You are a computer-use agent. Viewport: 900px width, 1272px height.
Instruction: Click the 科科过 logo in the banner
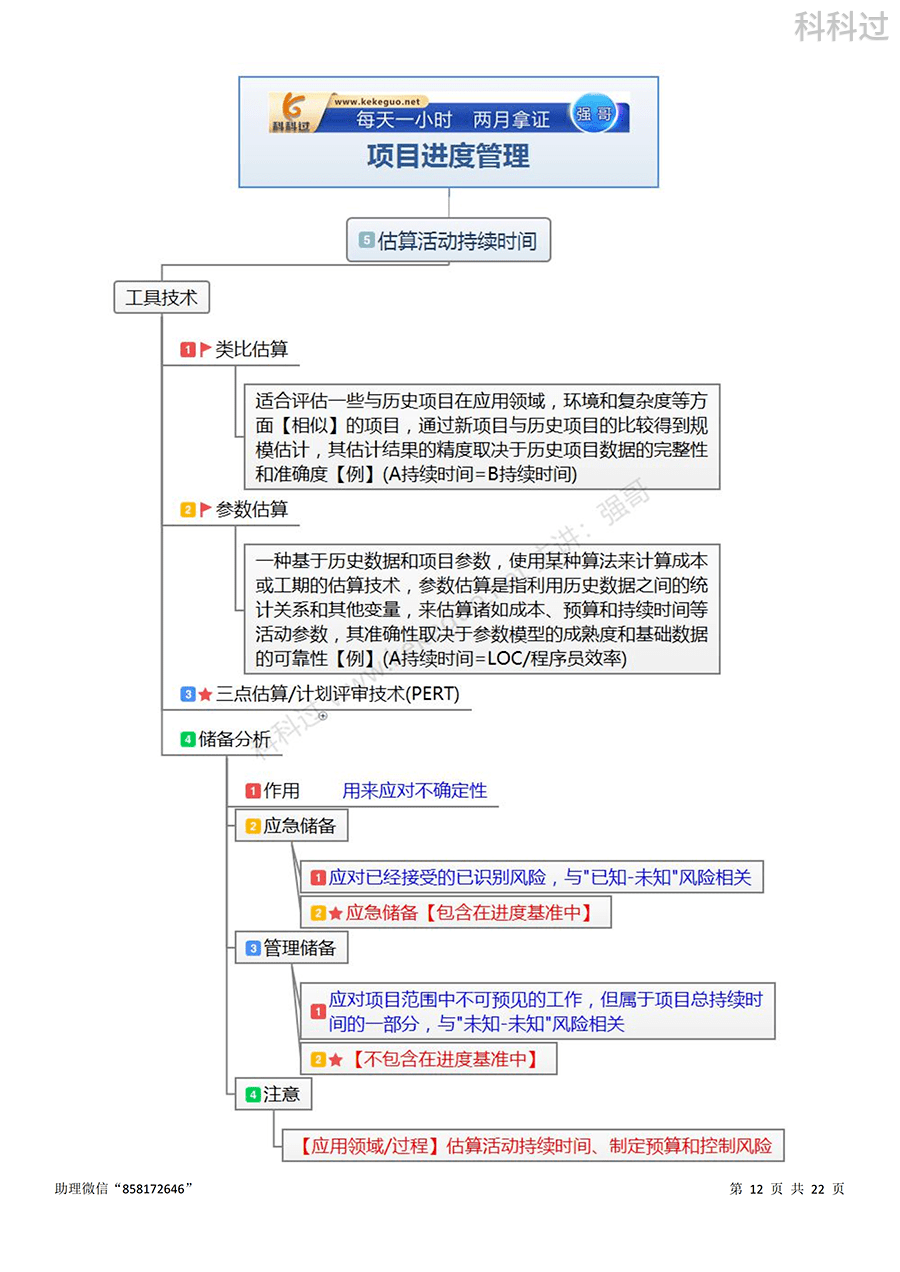[293, 113]
